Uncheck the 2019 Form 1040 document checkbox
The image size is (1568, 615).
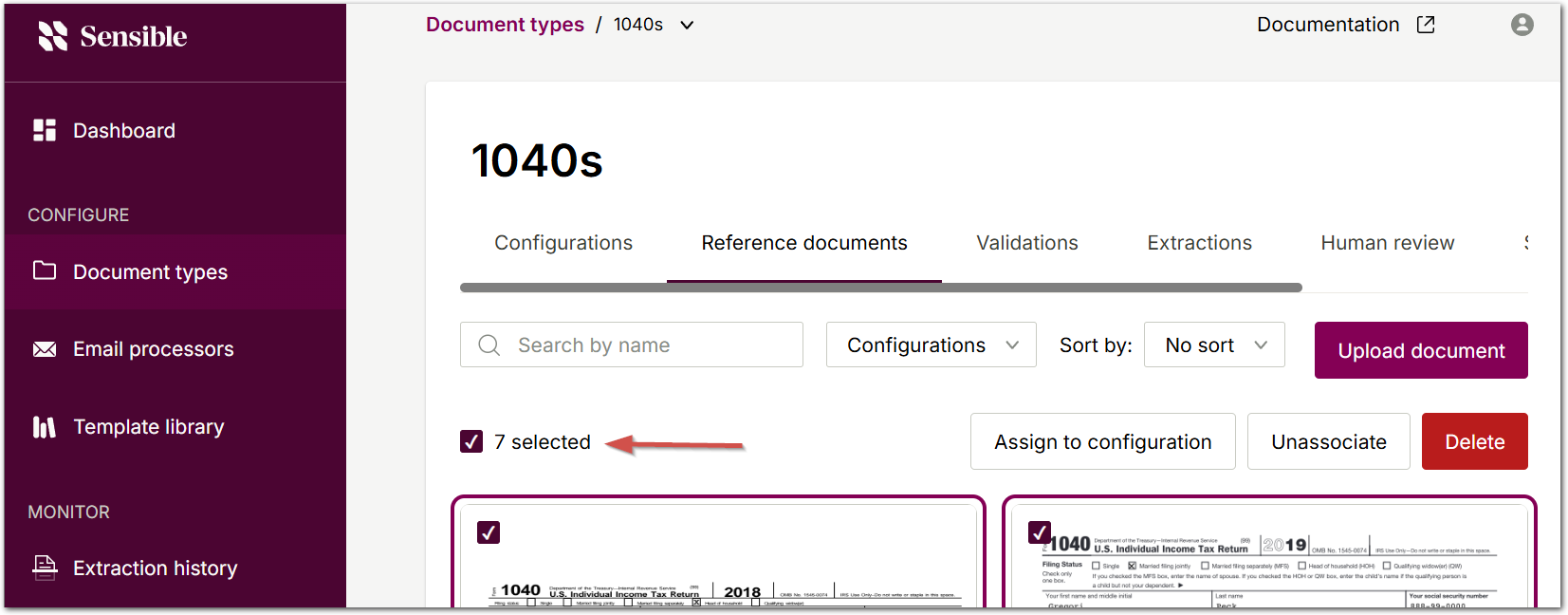1040,531
